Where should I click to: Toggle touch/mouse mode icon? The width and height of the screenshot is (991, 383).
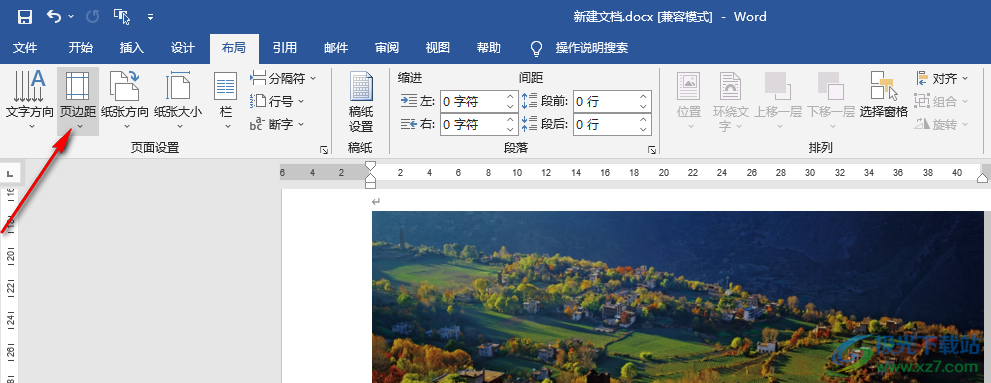[122, 17]
